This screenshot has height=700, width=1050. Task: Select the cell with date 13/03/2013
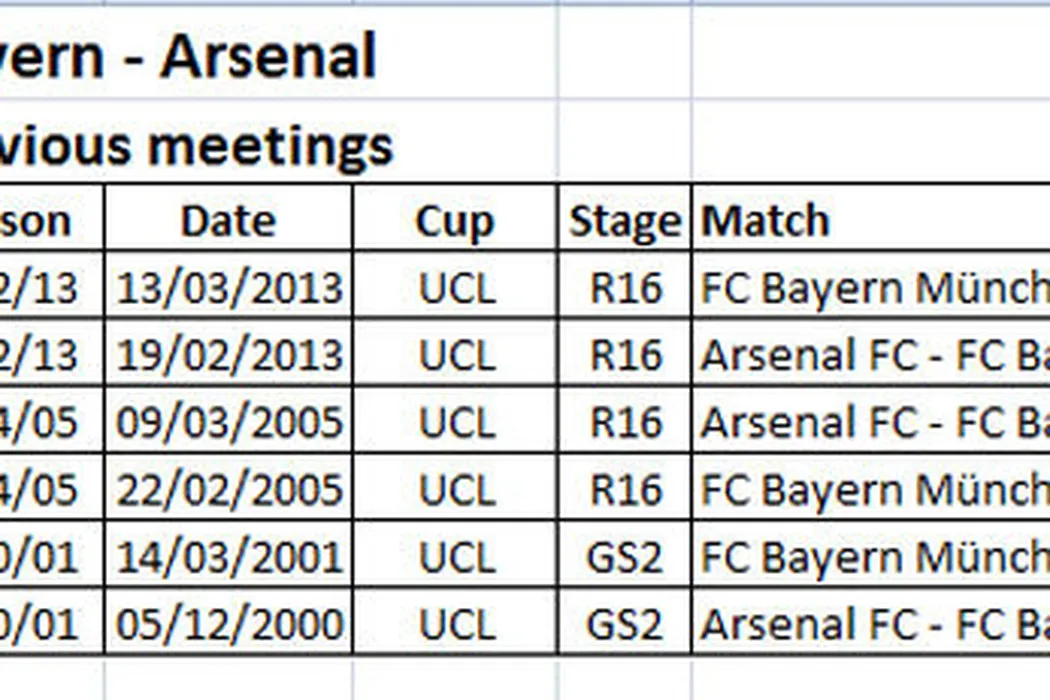(x=229, y=288)
